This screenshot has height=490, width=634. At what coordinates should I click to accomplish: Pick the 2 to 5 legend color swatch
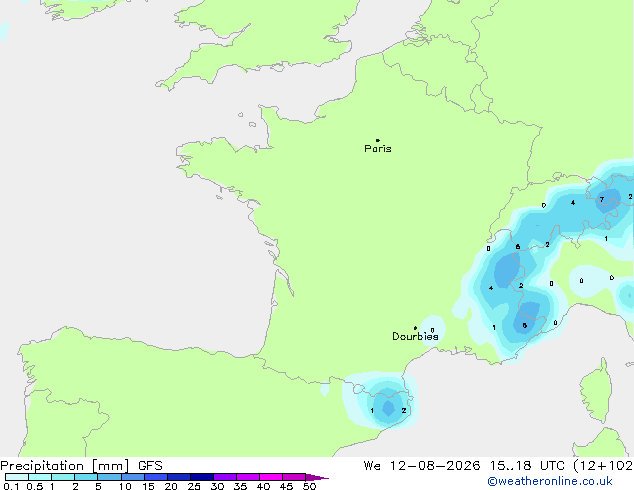[x=86, y=477]
